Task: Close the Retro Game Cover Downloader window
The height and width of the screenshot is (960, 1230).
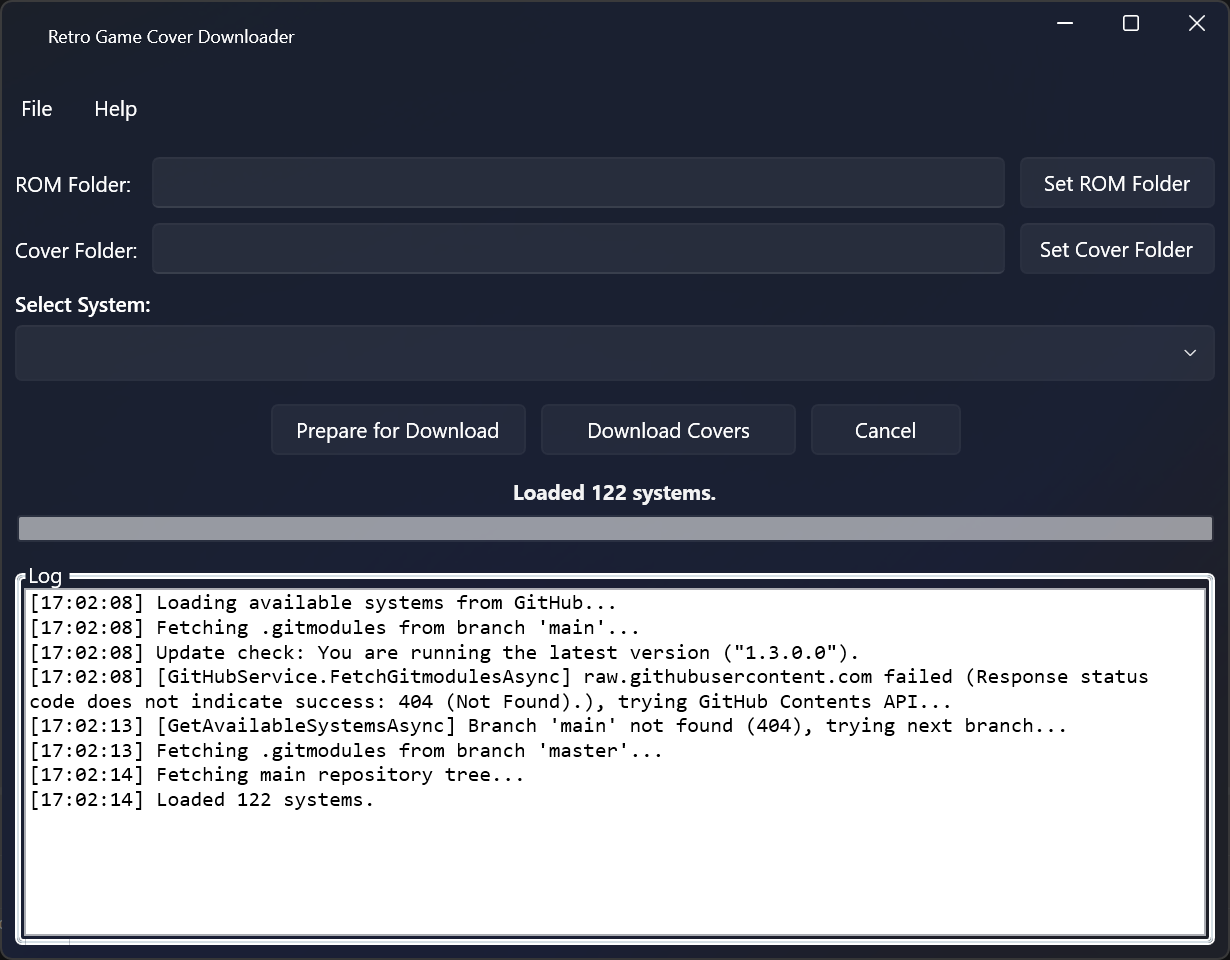Action: point(1197,23)
